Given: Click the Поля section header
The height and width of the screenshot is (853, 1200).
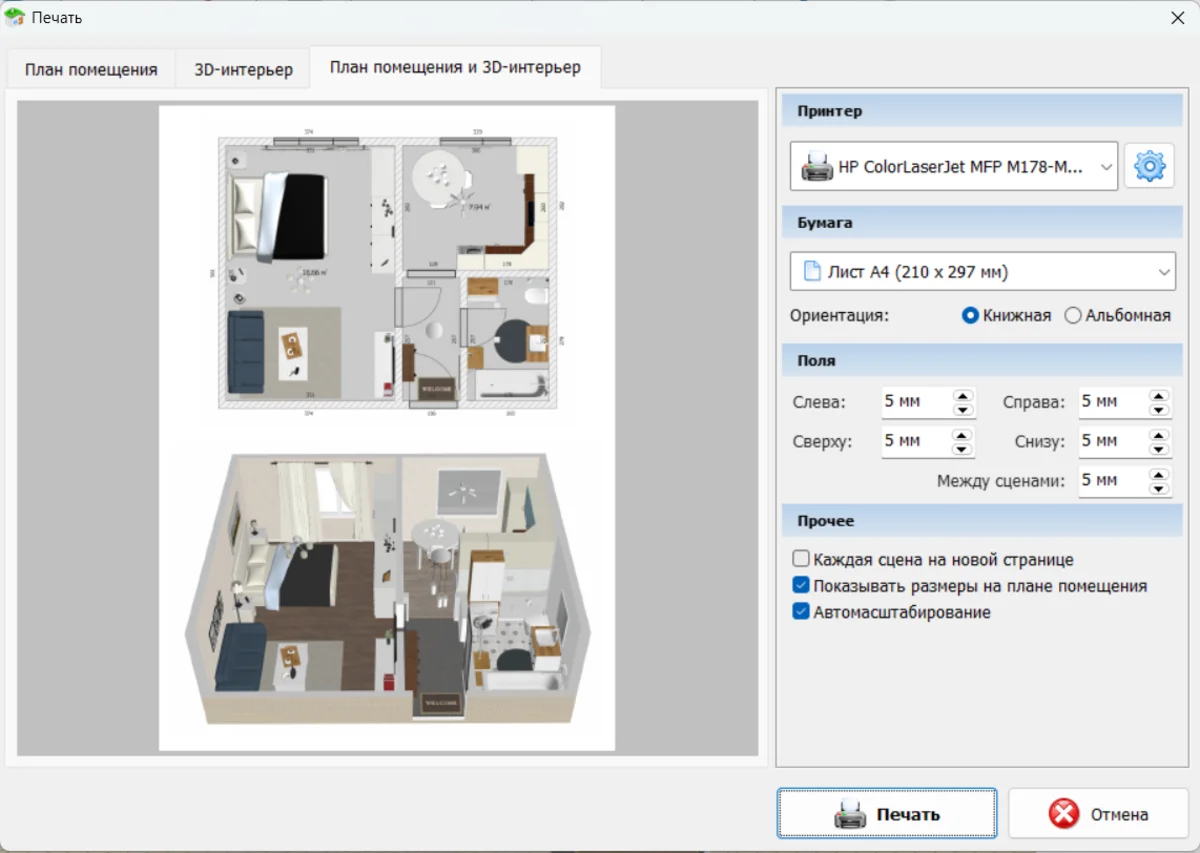Looking at the screenshot, I should click(980, 360).
